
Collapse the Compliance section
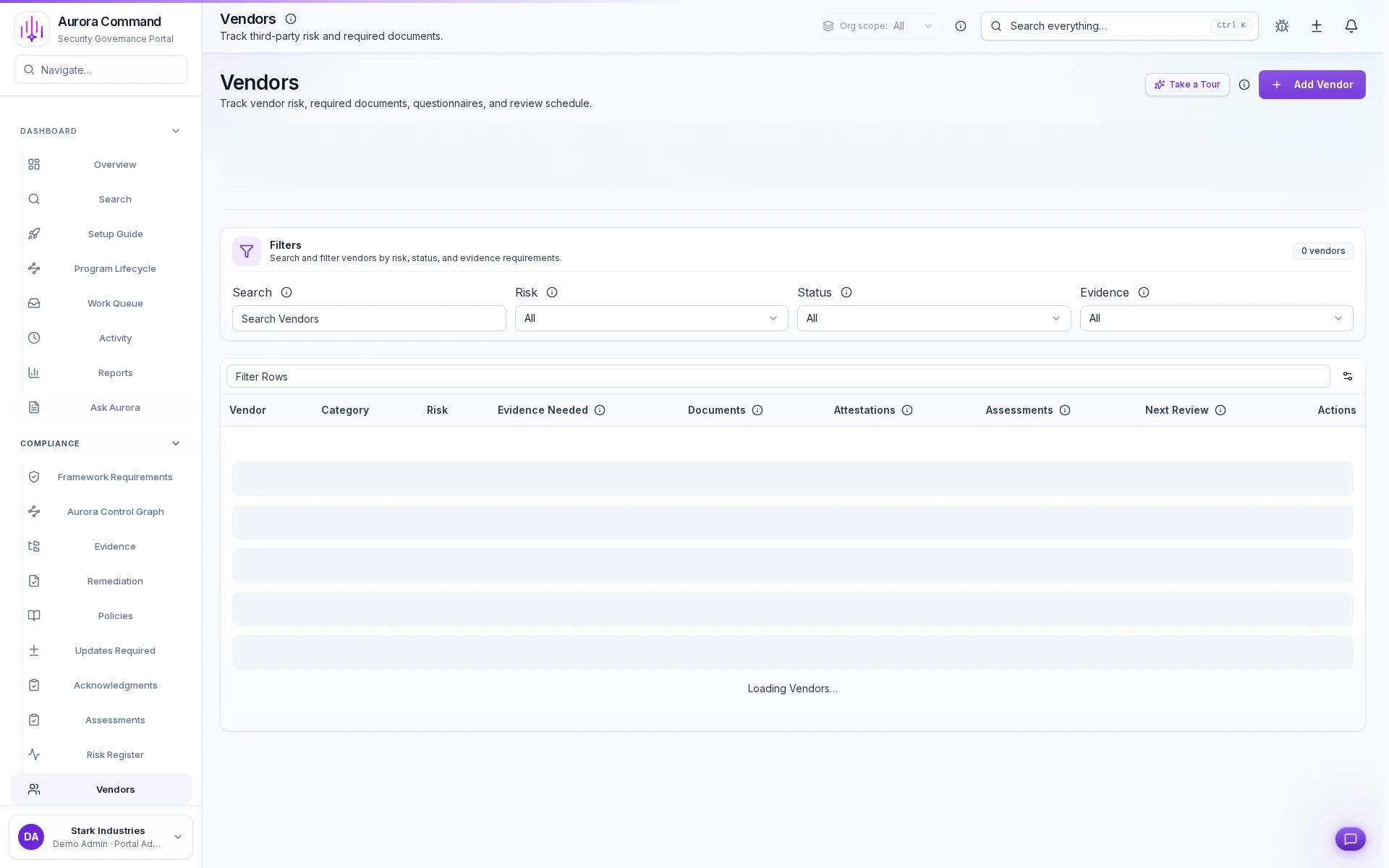(x=176, y=443)
